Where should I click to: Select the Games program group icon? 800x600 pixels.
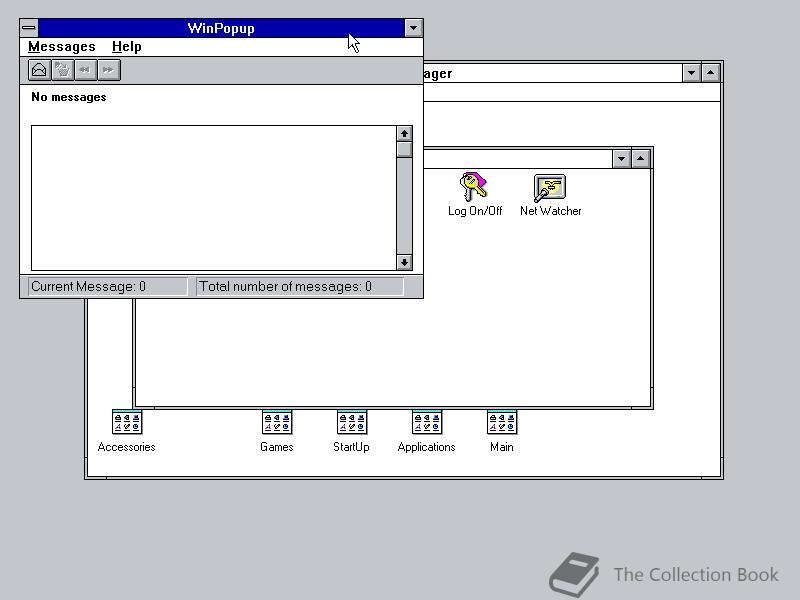277,431
